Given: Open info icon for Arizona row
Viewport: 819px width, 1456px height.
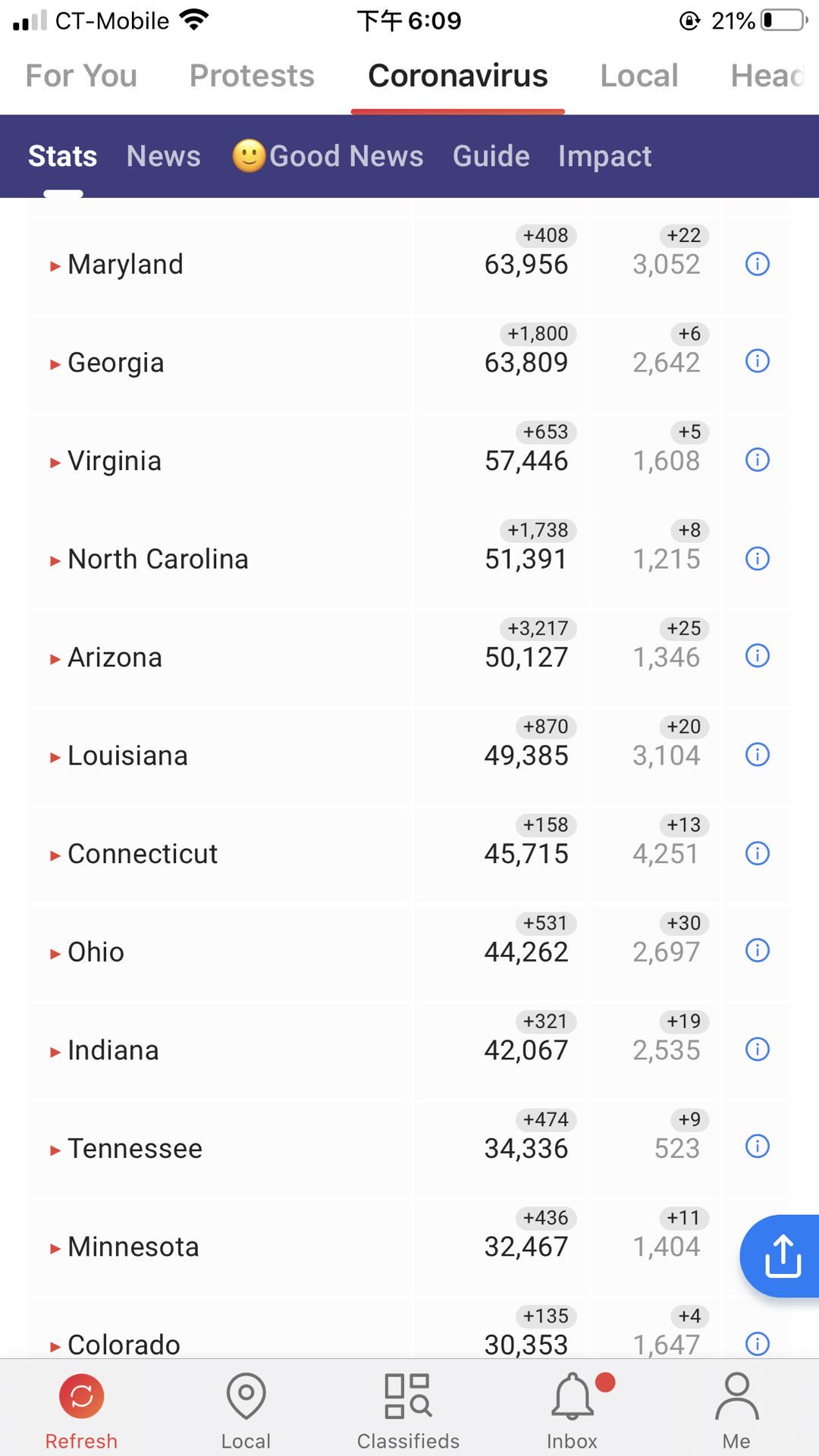Looking at the screenshot, I should point(758,655).
